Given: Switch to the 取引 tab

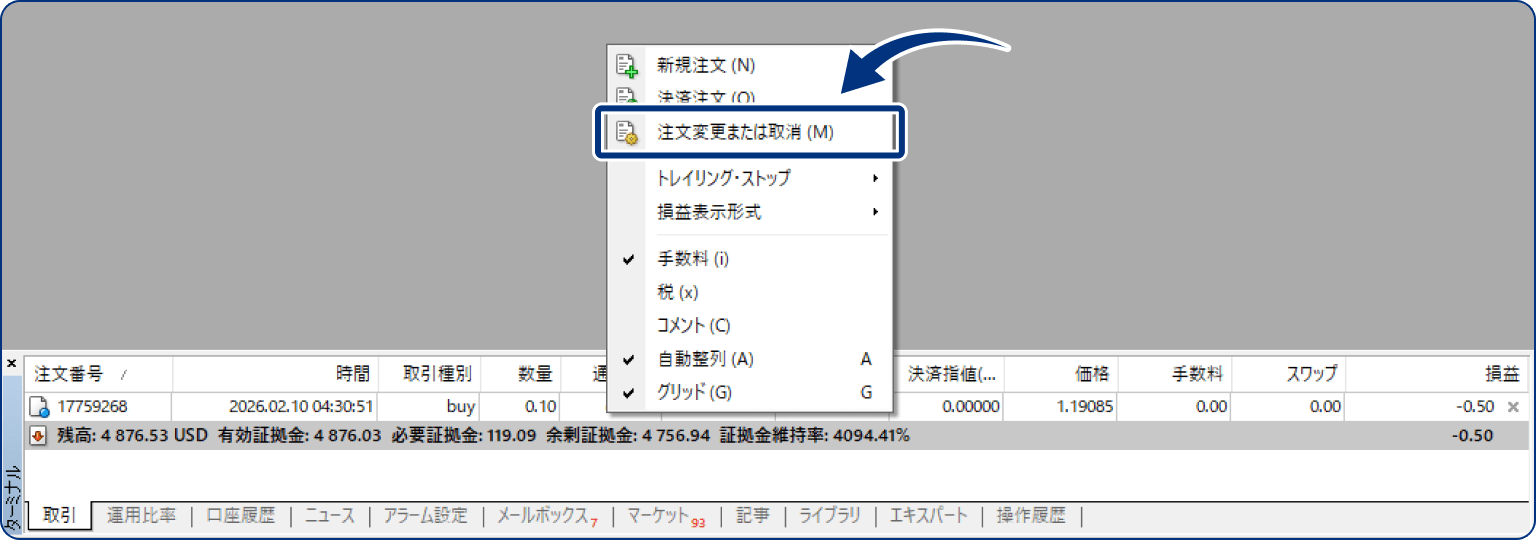Looking at the screenshot, I should [x=59, y=516].
